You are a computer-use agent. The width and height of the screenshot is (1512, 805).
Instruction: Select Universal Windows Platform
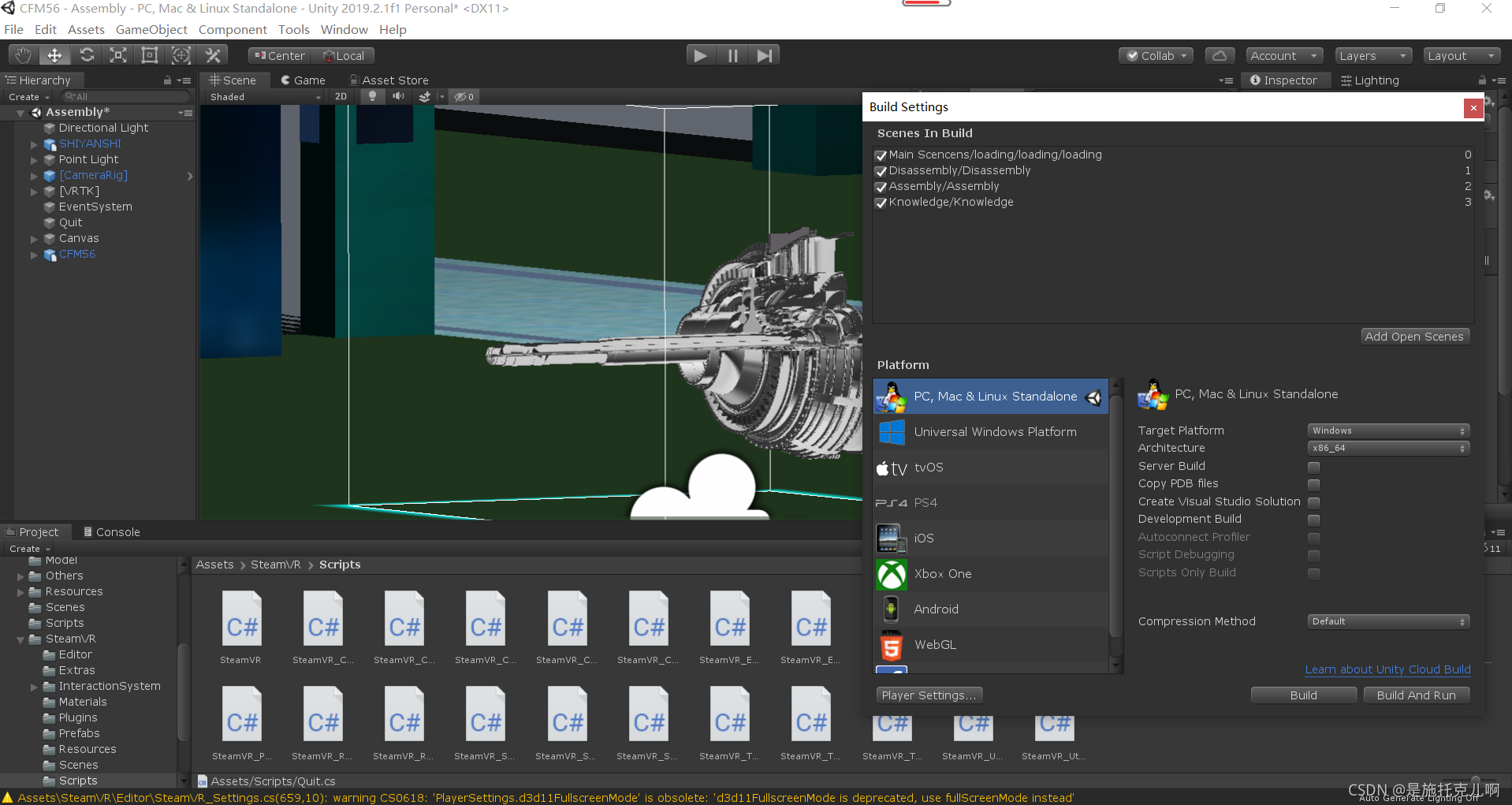991,432
